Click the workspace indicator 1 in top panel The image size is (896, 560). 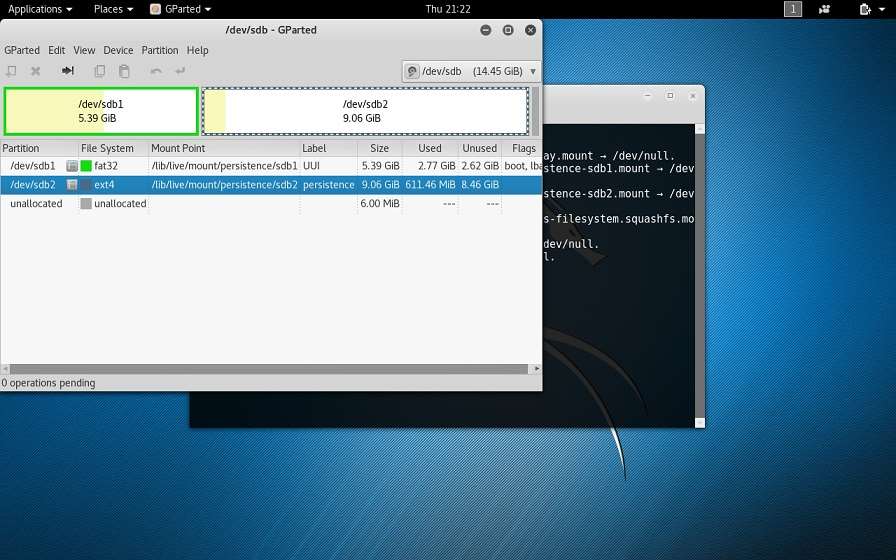coord(793,9)
